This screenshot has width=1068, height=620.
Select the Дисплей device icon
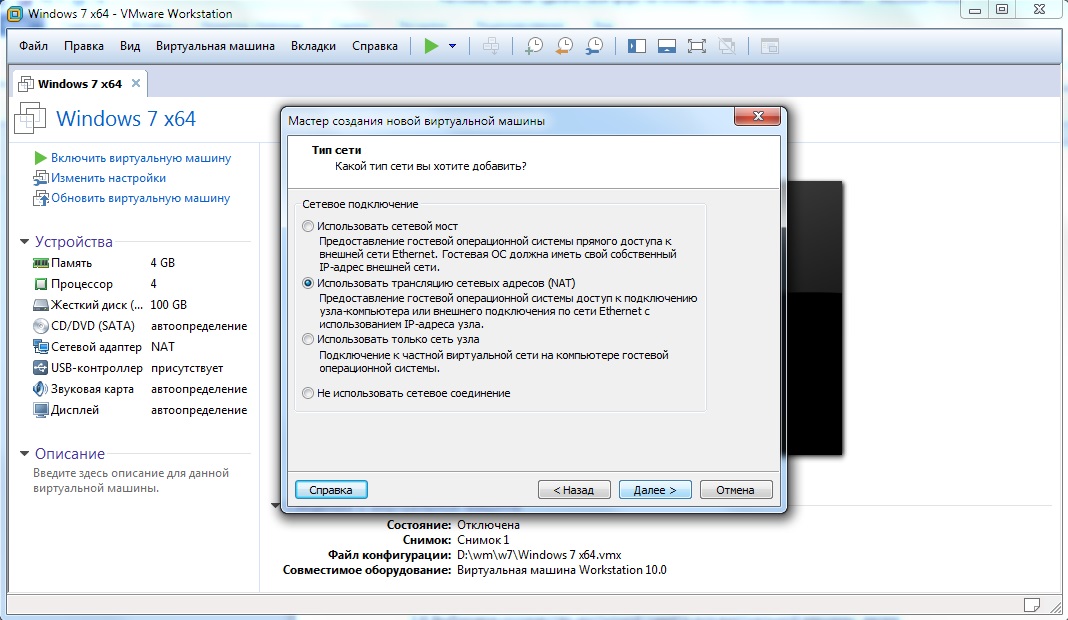[41, 410]
